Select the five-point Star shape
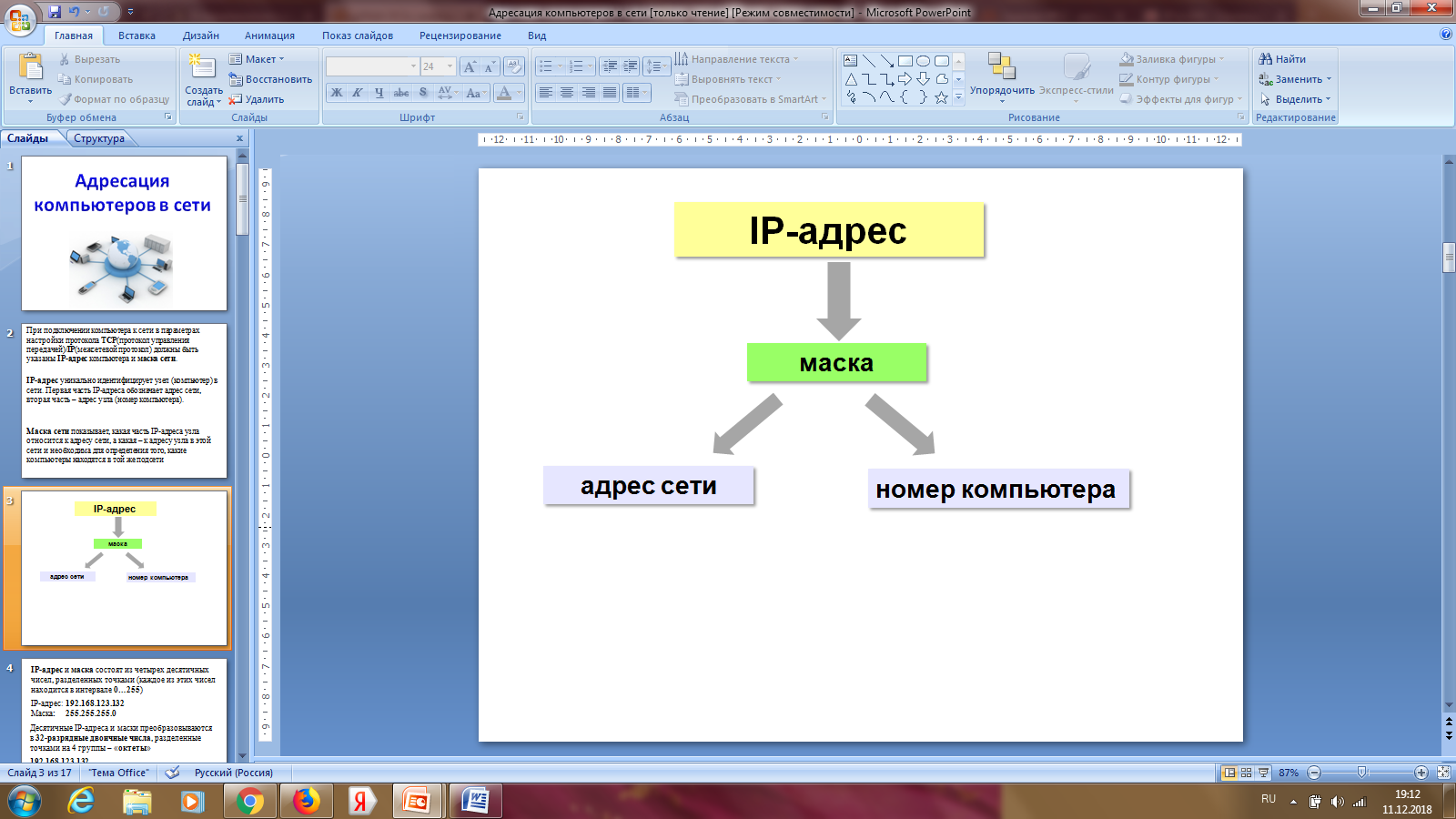Viewport: 1456px width, 819px height. [941, 97]
